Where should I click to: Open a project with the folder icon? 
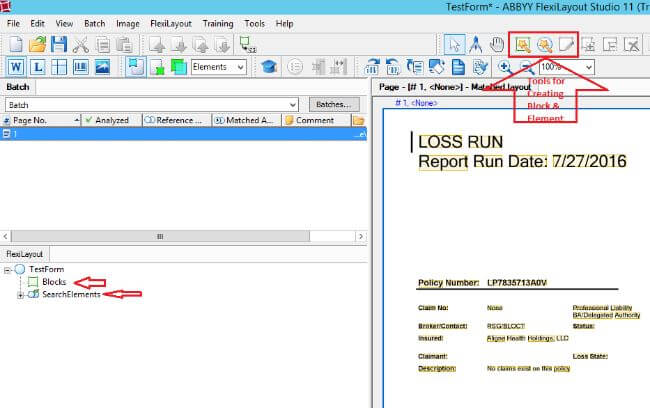click(38, 44)
